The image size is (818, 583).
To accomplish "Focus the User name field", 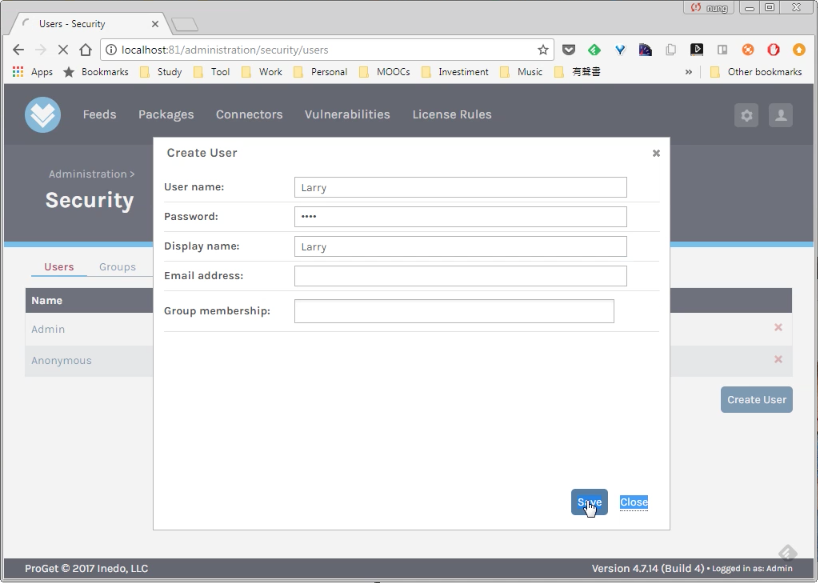I will 460,187.
